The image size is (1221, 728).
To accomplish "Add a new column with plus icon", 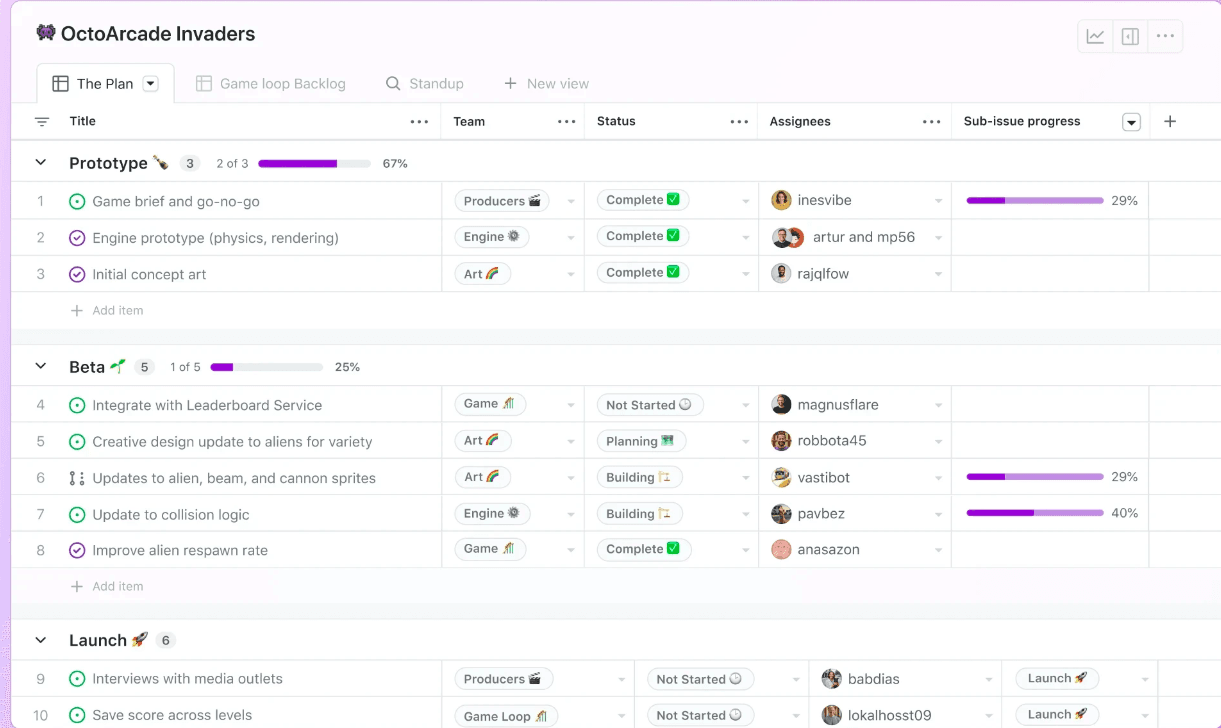I will (x=1170, y=121).
